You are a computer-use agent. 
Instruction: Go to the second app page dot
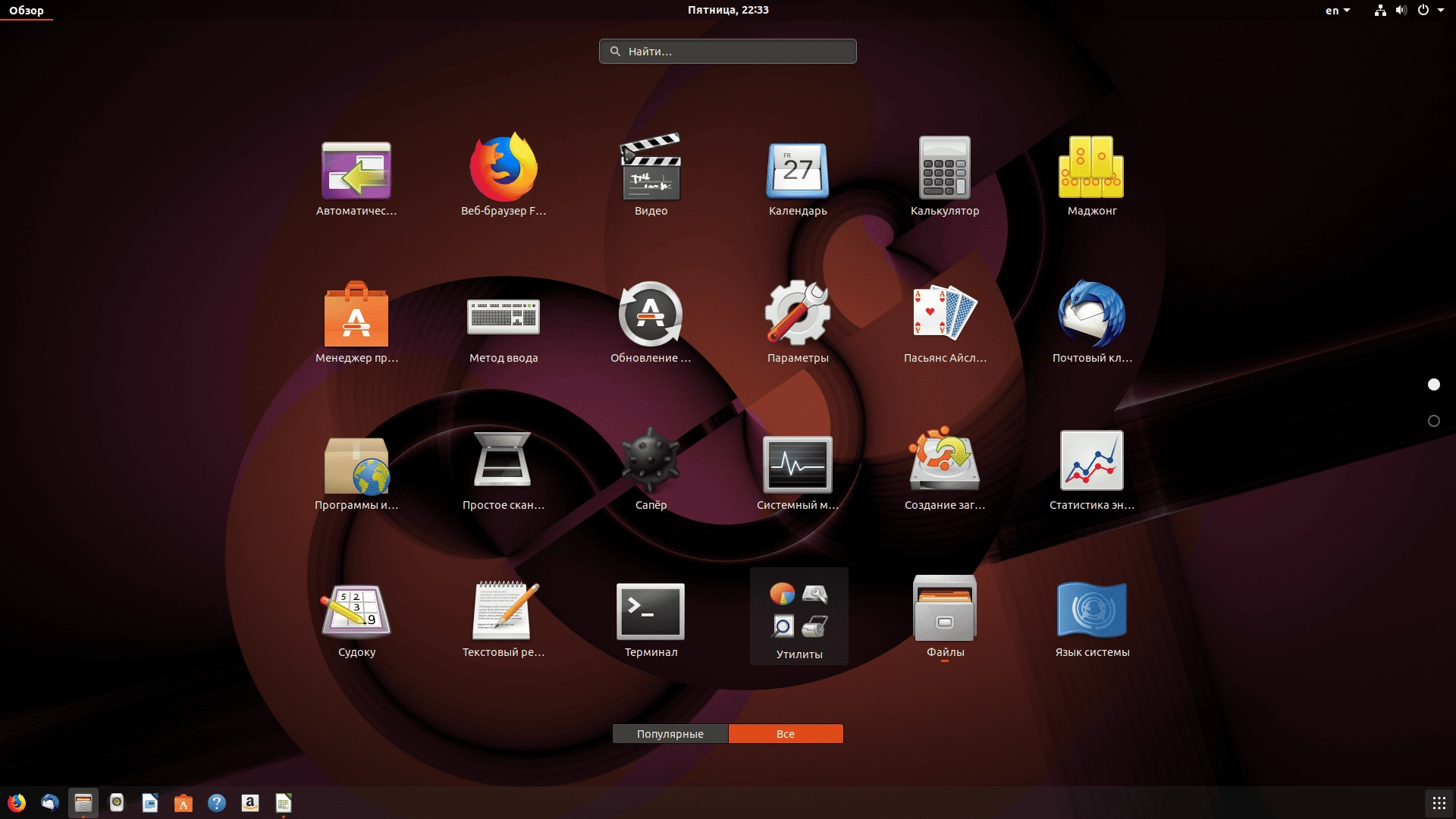pos(1434,421)
